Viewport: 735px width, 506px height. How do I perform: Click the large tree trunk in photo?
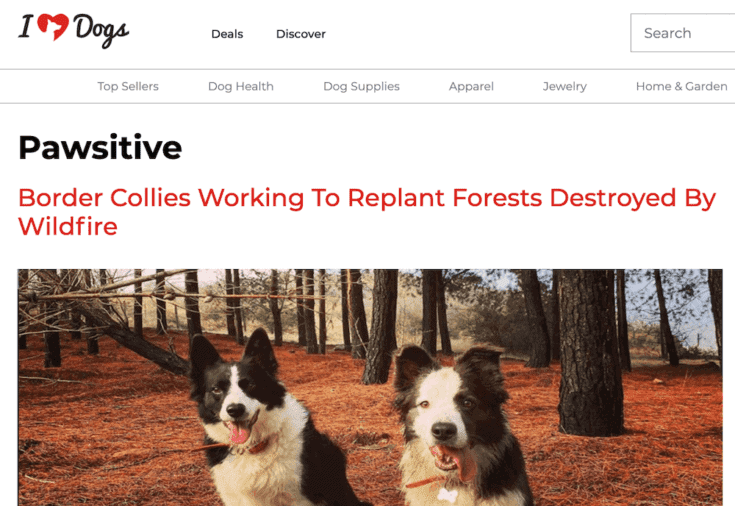(589, 352)
